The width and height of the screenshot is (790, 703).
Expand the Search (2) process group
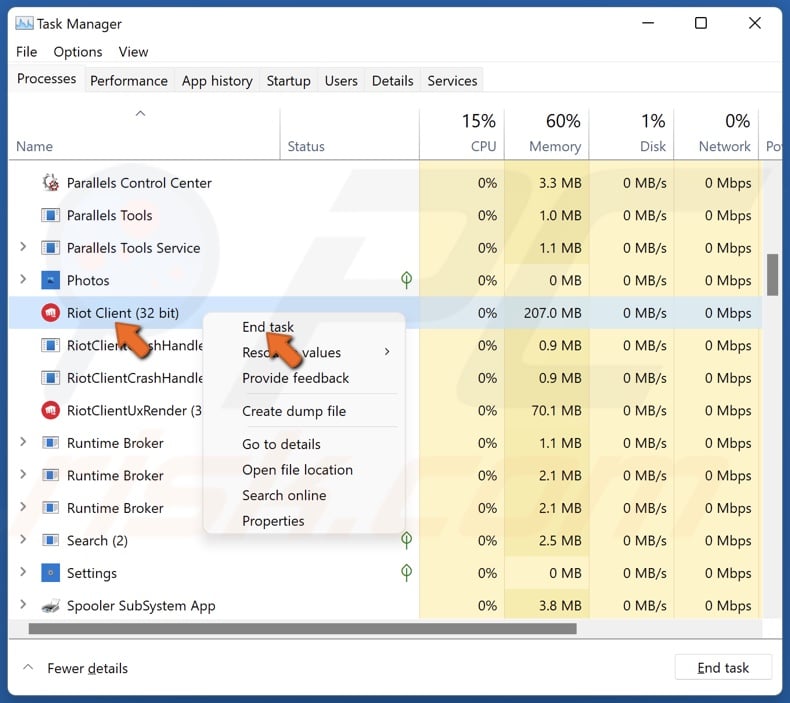[x=23, y=539]
